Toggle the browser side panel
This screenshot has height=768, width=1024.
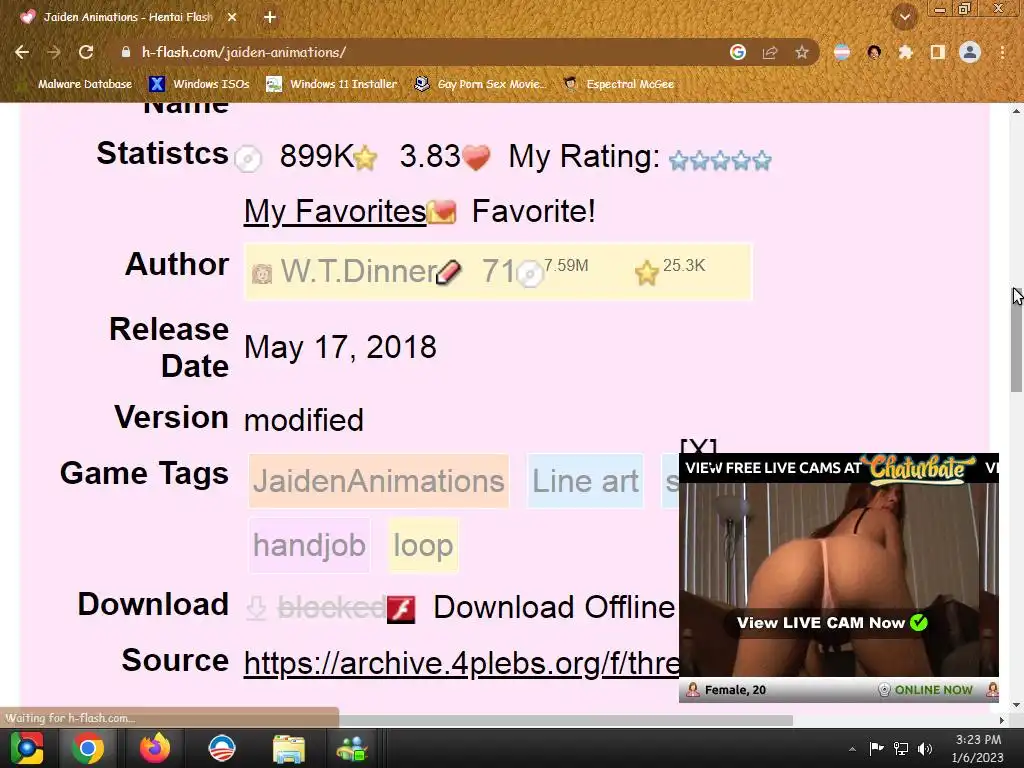[x=938, y=52]
